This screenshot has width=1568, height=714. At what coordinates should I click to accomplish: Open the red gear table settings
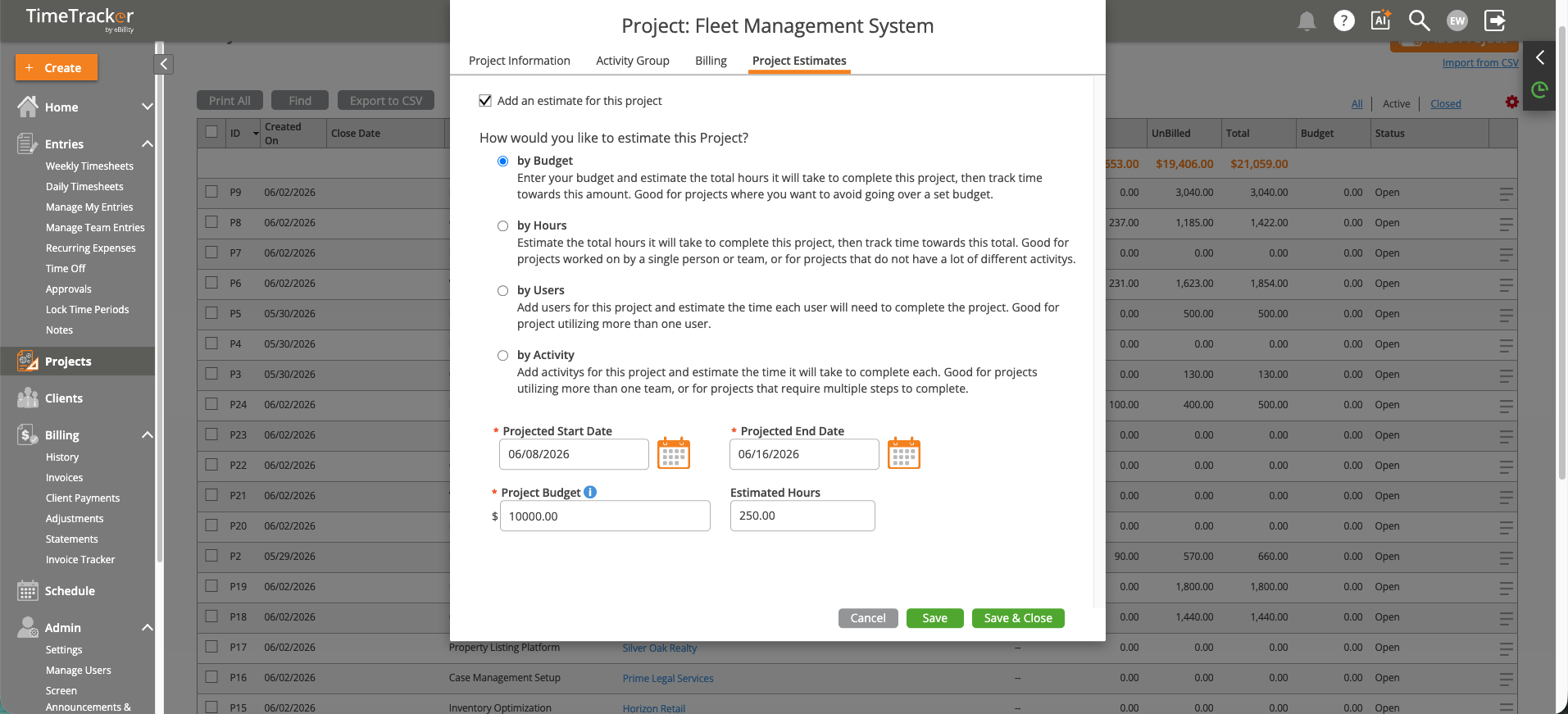1512,102
